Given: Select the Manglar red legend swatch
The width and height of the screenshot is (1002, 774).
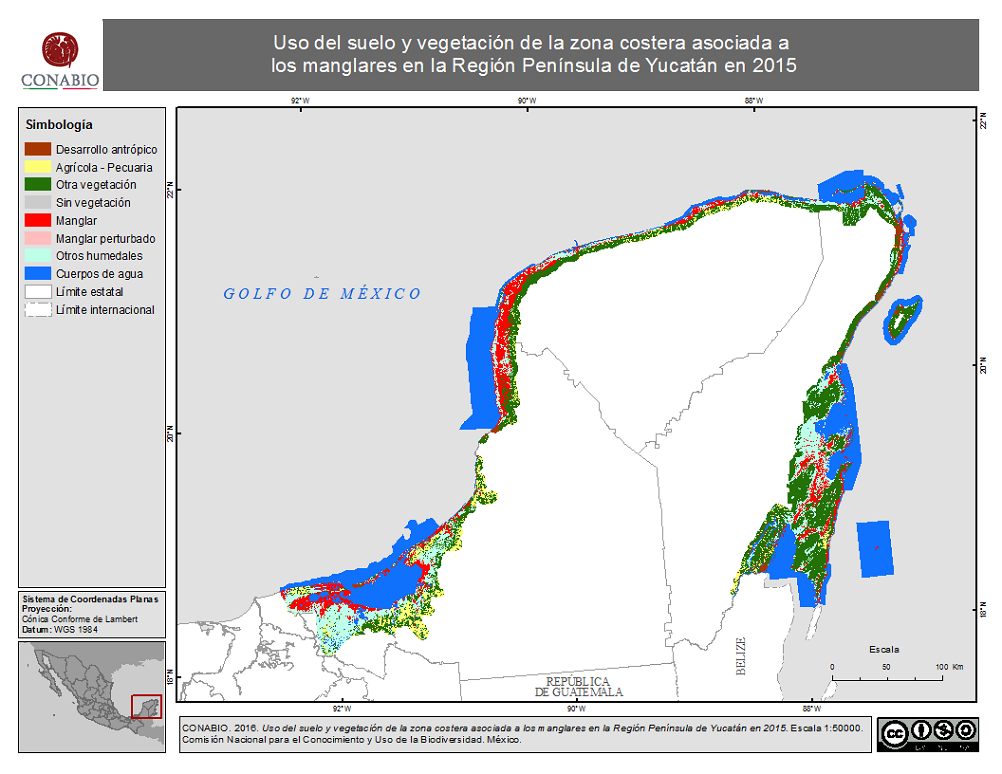Looking at the screenshot, I should (x=38, y=221).
